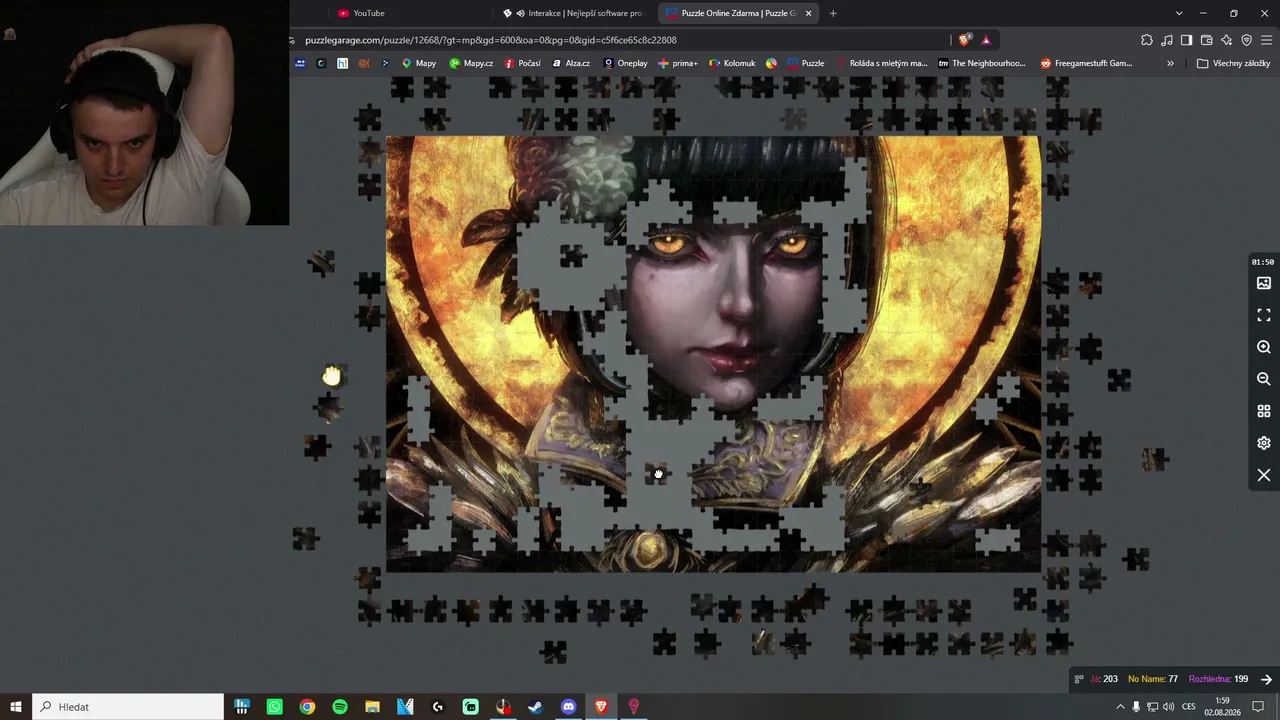
Task: Zoom in on the puzzle board
Action: 1264,347
